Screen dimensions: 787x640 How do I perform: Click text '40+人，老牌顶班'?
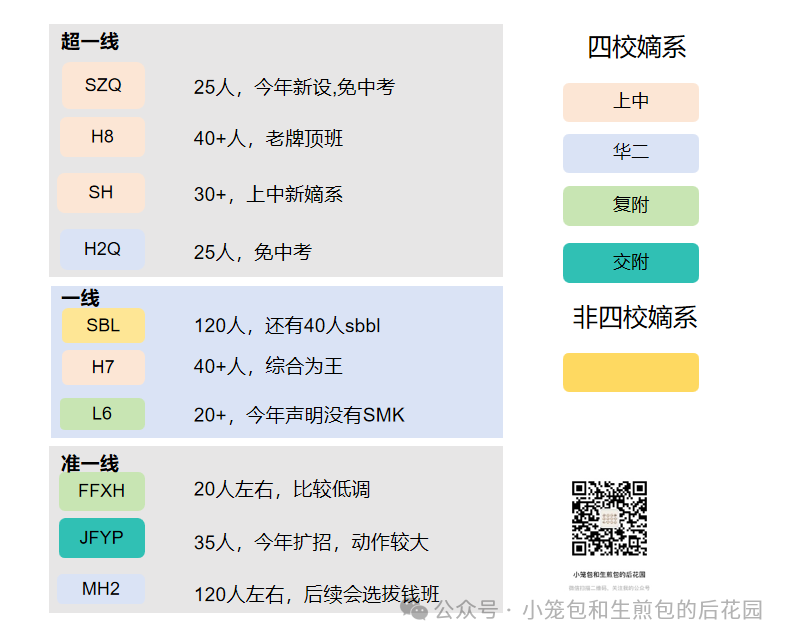point(269,139)
